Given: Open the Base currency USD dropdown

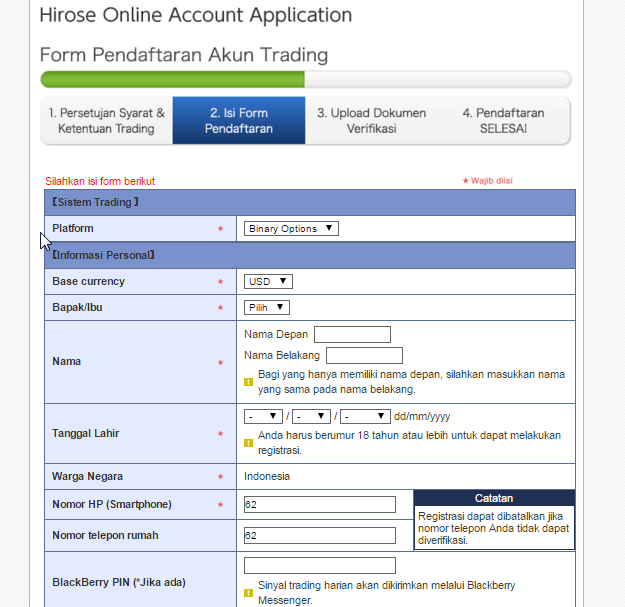Looking at the screenshot, I should (268, 281).
